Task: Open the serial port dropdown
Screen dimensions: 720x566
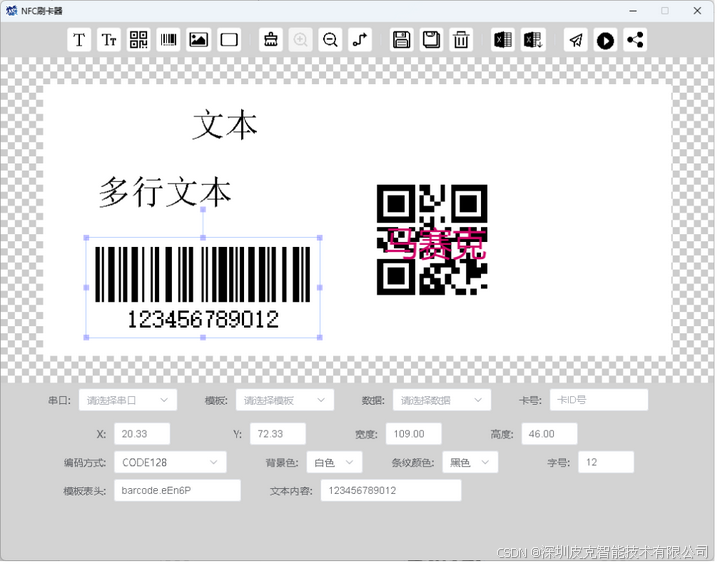Action: pos(128,400)
